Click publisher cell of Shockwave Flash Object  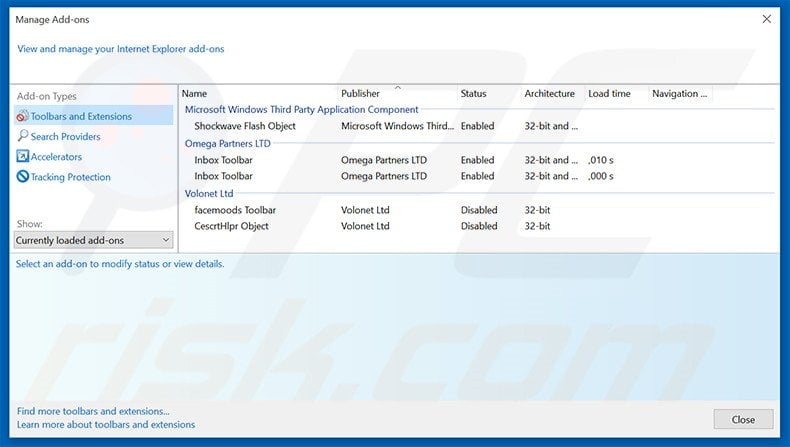(x=397, y=126)
